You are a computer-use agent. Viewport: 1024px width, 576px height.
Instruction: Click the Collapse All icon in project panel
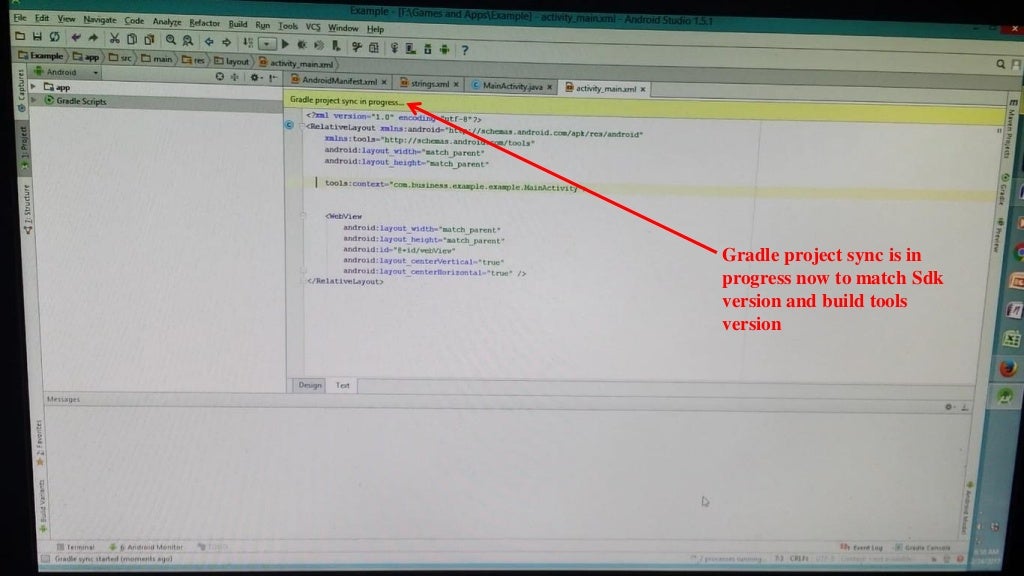tap(234, 77)
